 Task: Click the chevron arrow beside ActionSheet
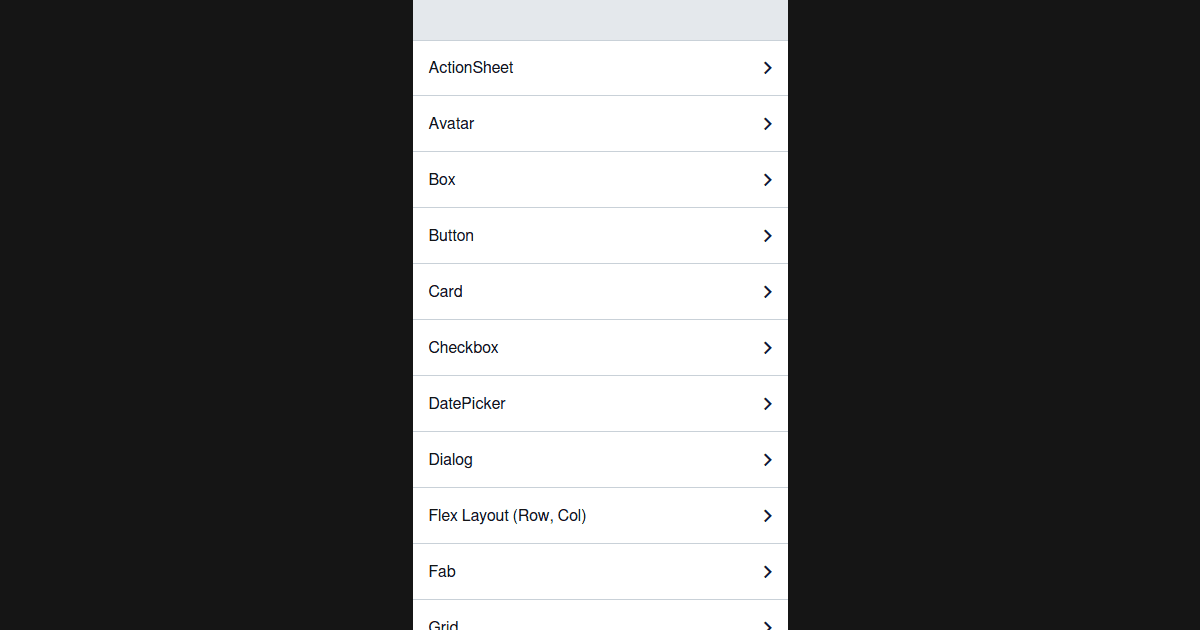[767, 68]
